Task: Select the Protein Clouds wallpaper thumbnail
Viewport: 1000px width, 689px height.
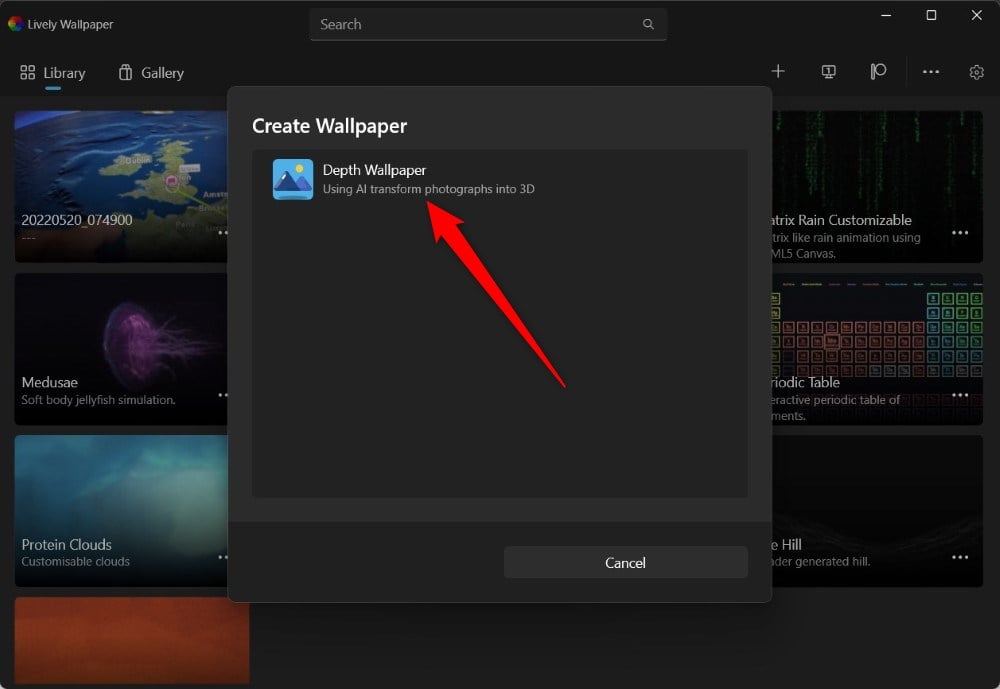Action: [121, 511]
